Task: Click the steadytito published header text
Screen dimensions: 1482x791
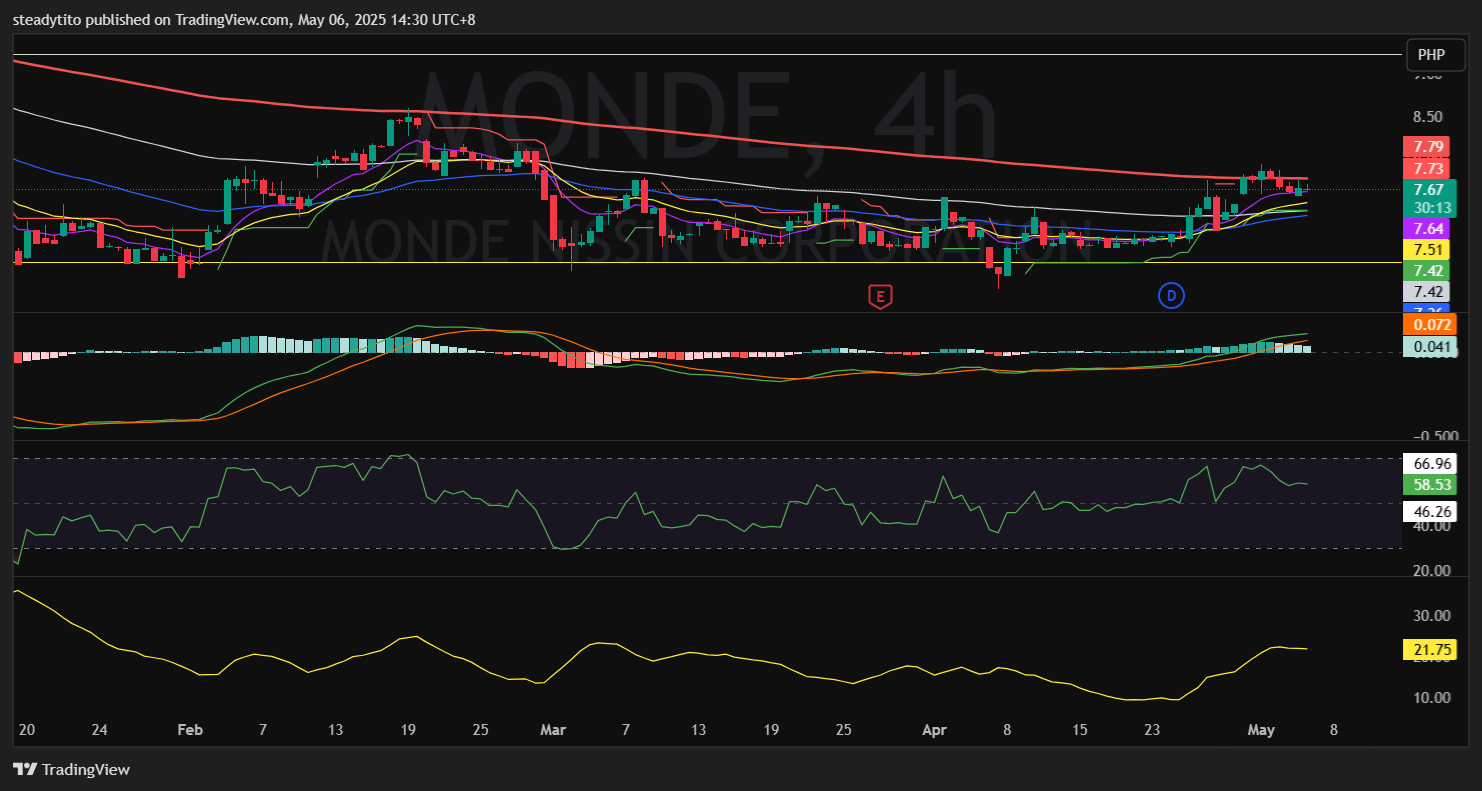Action: pyautogui.click(x=244, y=19)
